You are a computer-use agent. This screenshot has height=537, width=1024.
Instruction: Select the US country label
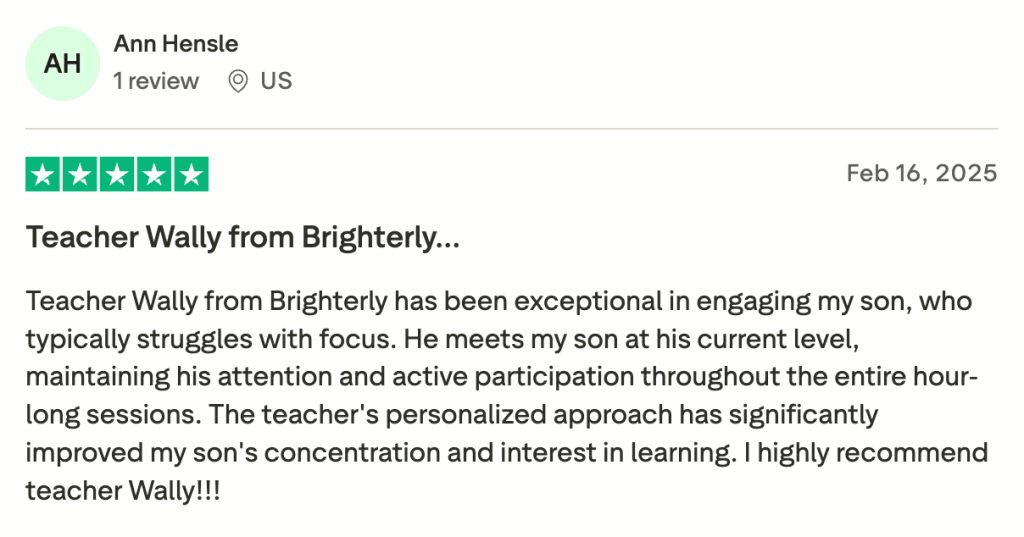(276, 81)
